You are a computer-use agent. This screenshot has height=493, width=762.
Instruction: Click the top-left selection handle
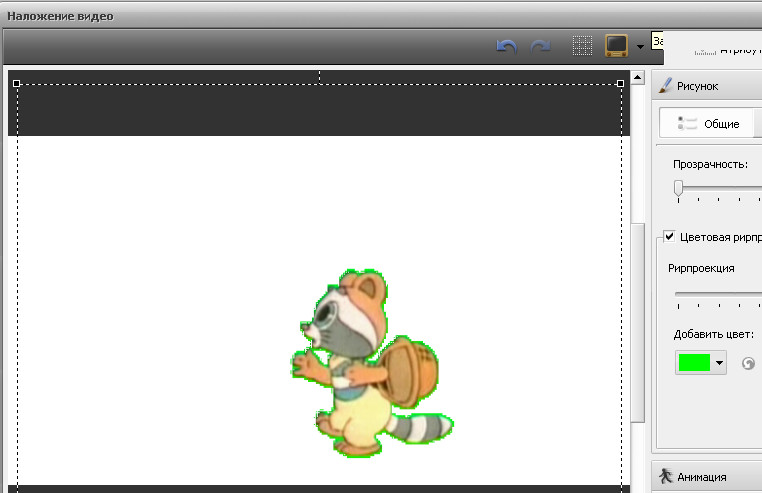point(17,84)
